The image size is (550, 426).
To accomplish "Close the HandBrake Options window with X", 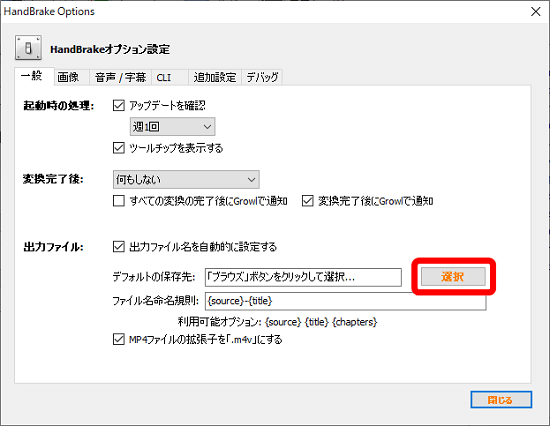I will [535, 12].
